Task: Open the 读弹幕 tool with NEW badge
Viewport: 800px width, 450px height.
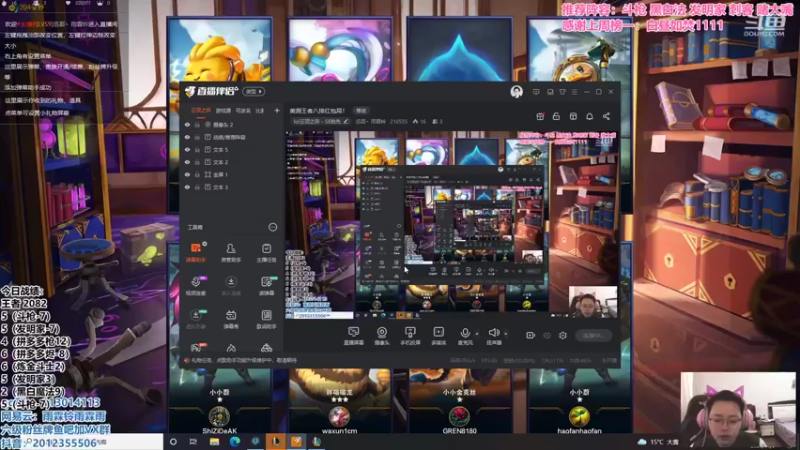Action: click(266, 286)
